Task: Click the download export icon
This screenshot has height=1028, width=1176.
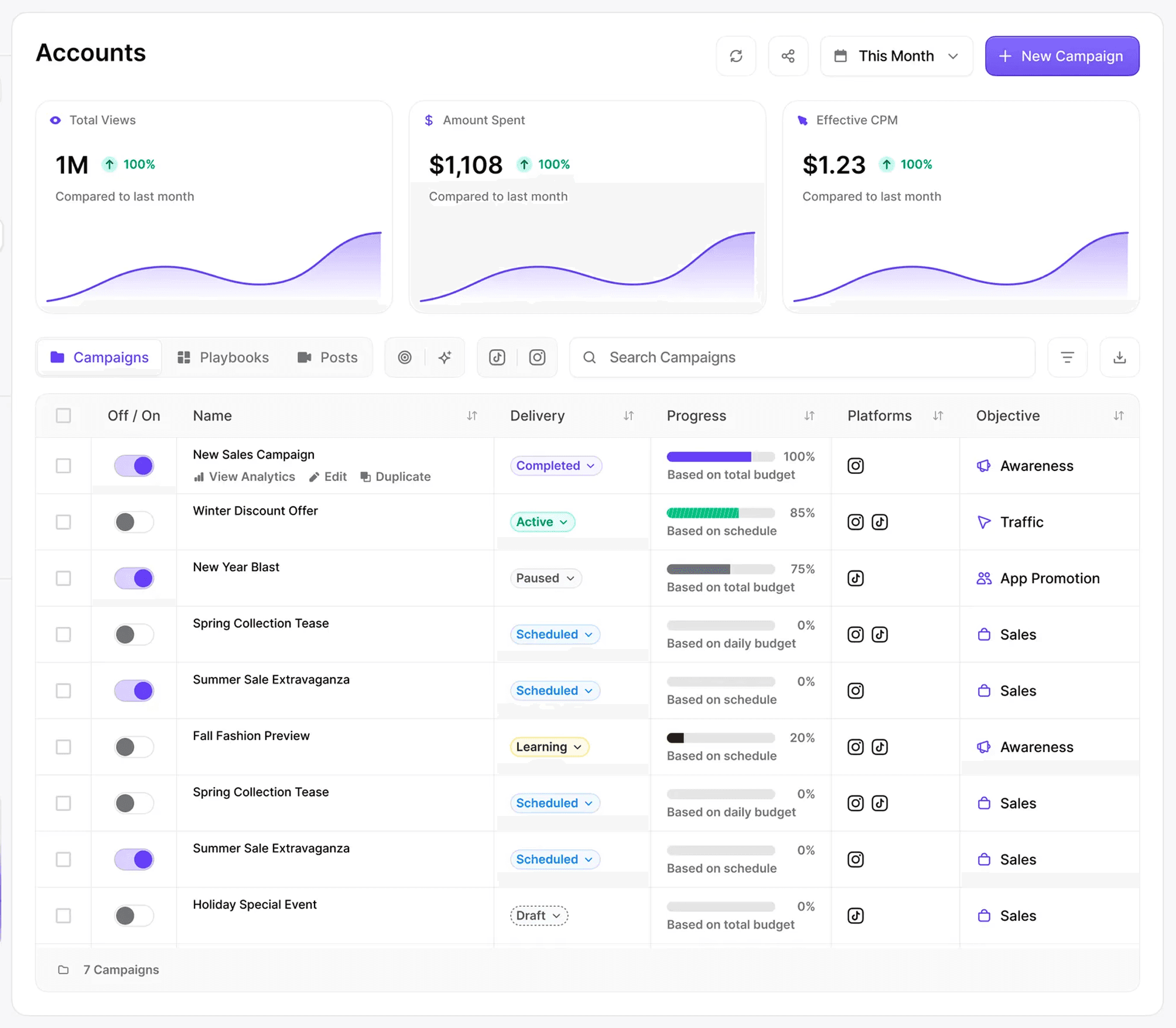Action: [x=1119, y=357]
